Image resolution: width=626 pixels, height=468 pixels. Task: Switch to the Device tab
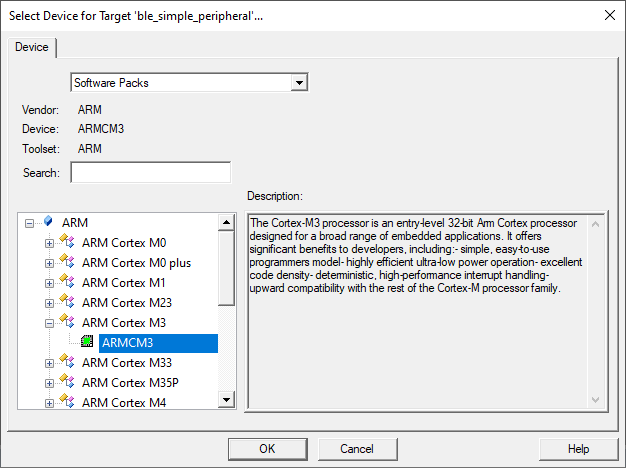tap(32, 47)
